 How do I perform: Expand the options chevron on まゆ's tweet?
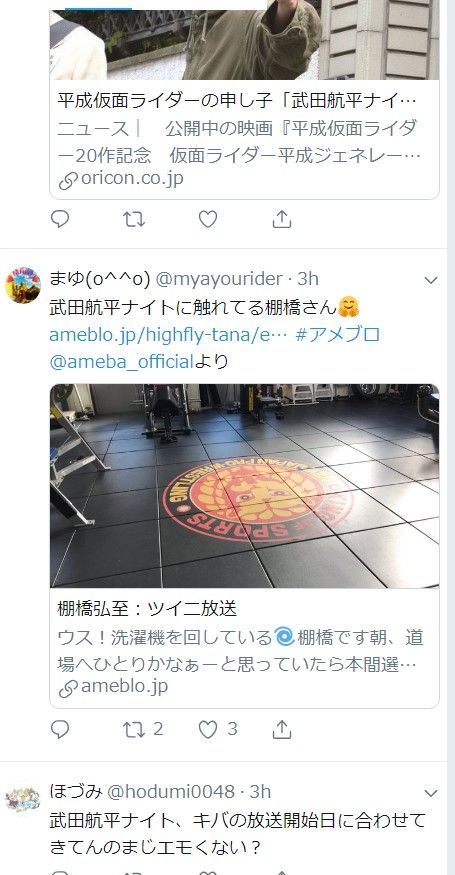click(430, 280)
